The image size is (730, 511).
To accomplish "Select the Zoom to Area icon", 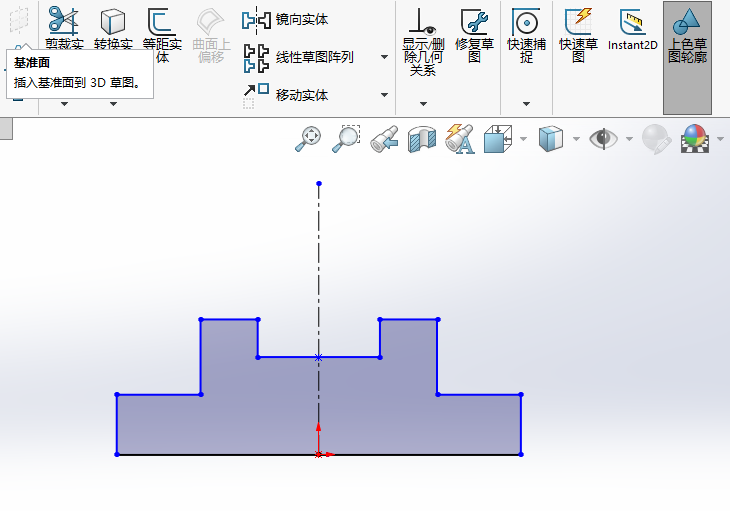I will point(346,139).
